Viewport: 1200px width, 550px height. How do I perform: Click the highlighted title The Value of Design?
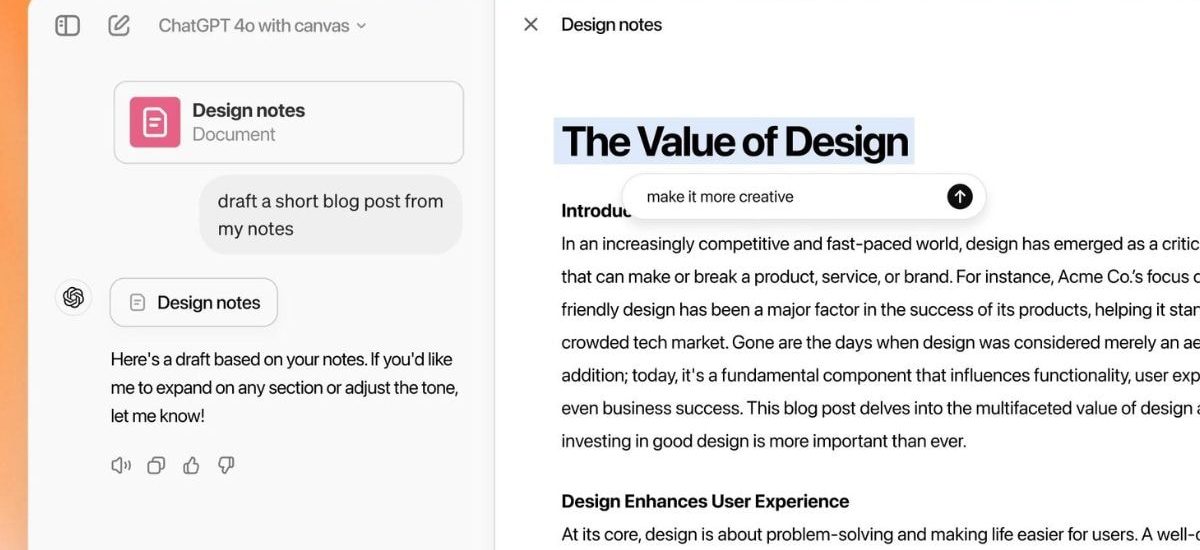(734, 142)
